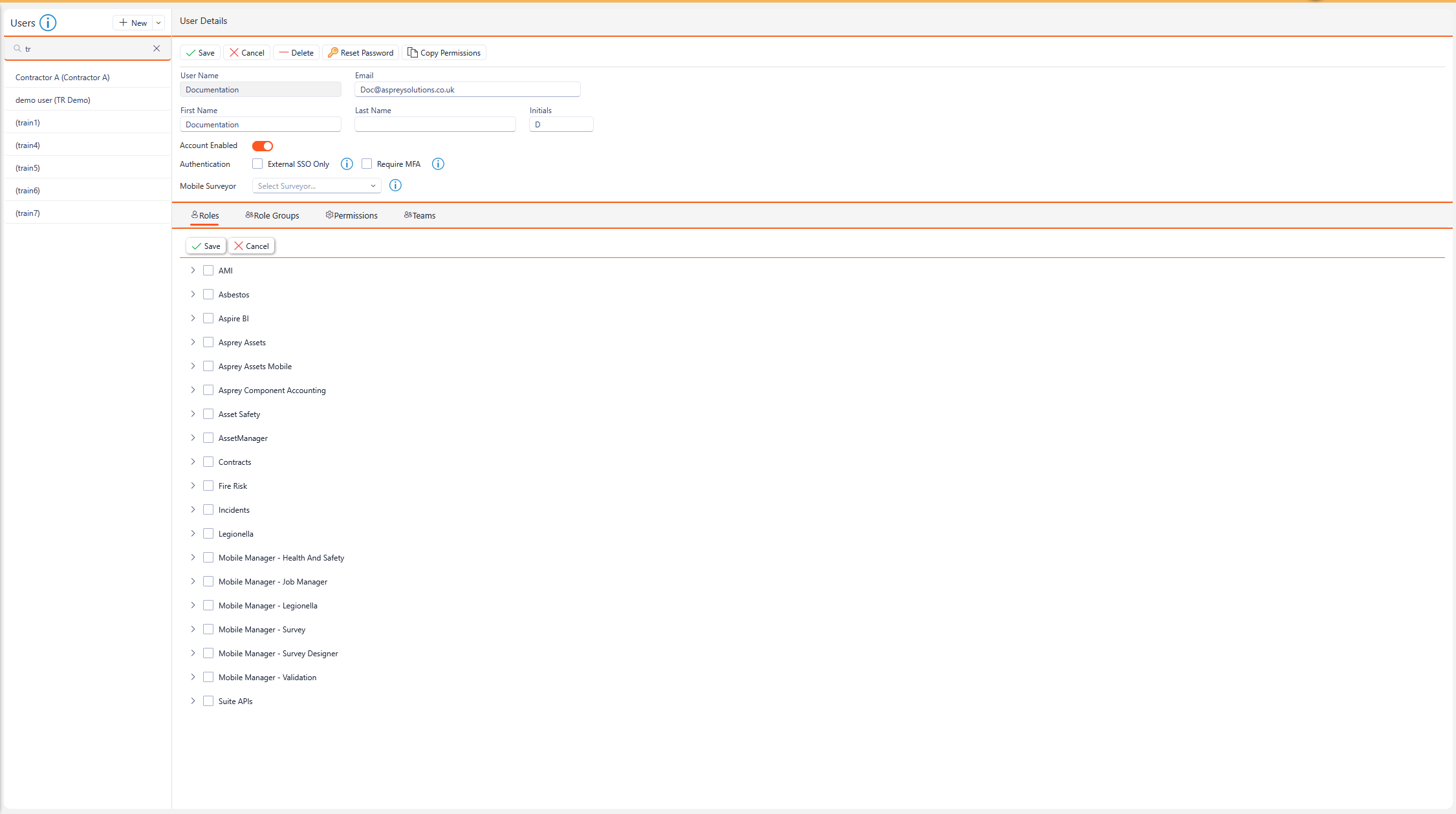This screenshot has width=1456, height=814.
Task: Select demo user (TR Demo) from list
Action: (x=53, y=100)
